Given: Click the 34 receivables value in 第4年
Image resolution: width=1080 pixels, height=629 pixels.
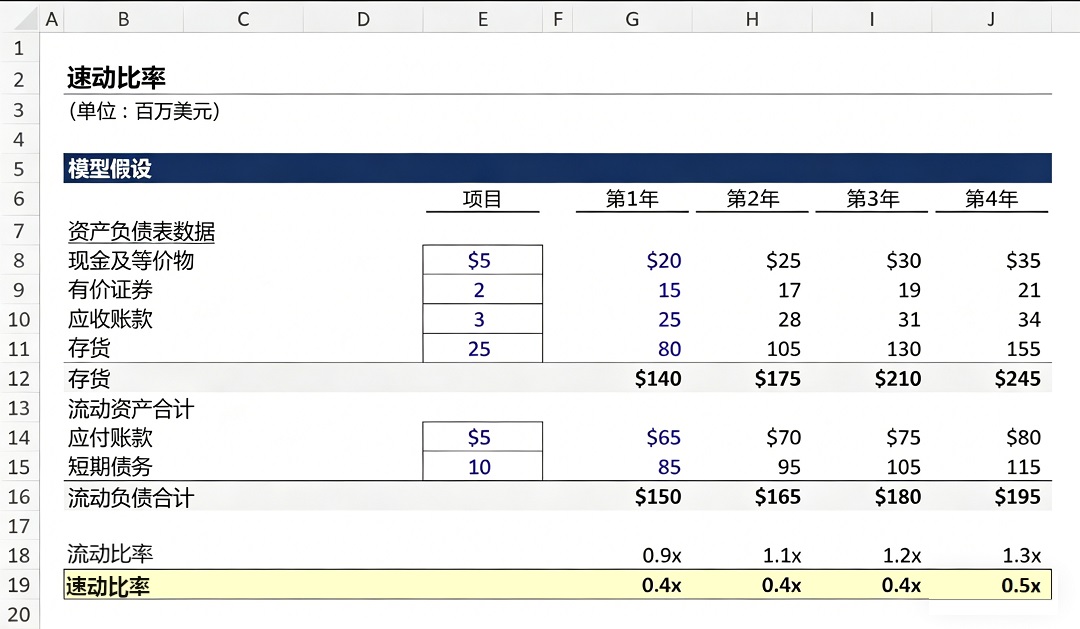Looking at the screenshot, I should coord(1029,320).
